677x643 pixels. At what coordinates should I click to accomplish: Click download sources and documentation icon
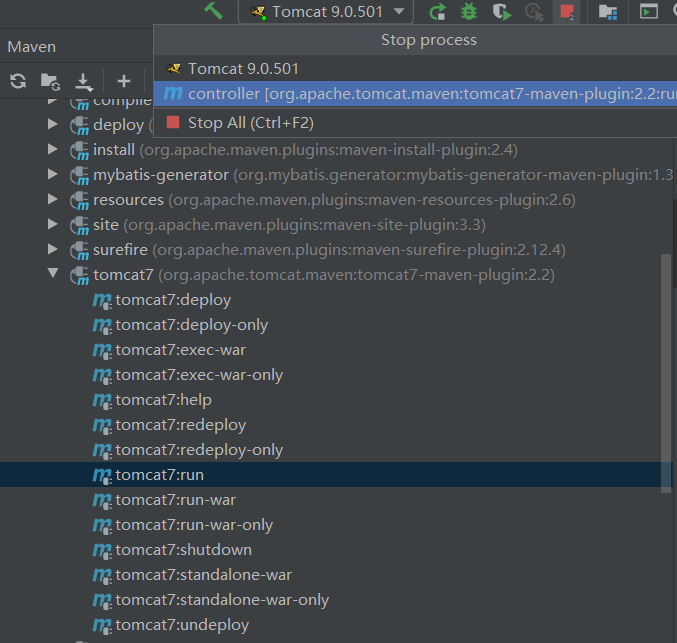click(x=83, y=82)
